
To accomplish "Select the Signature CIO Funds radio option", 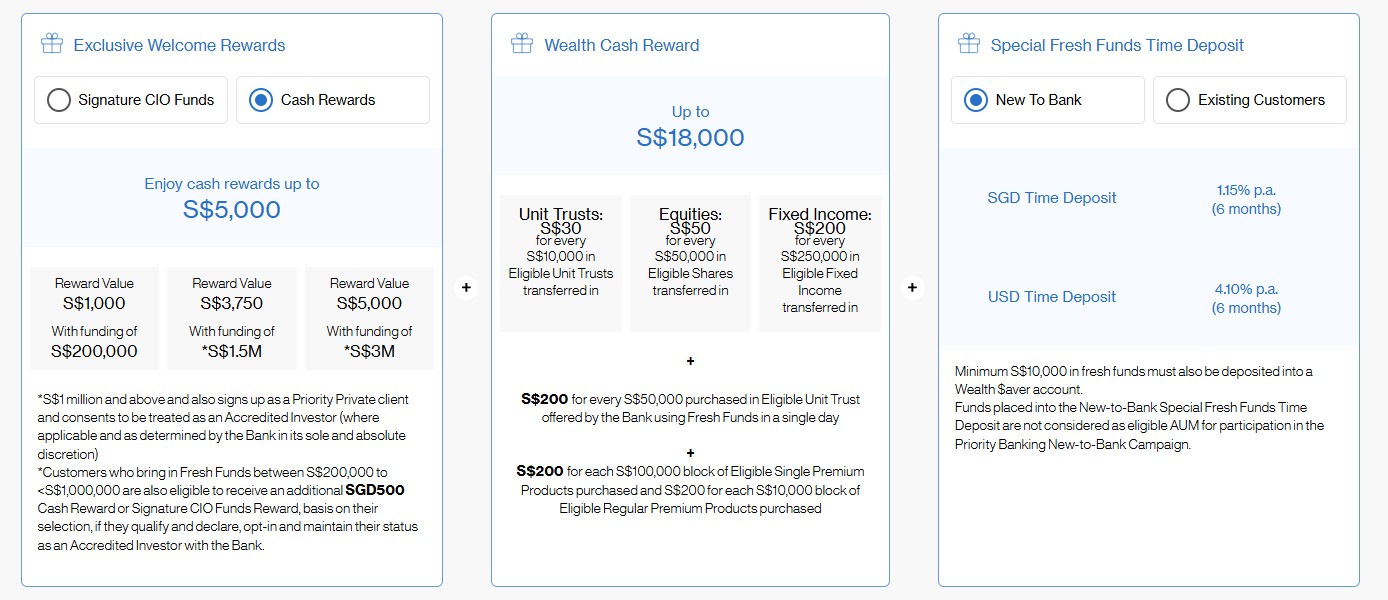I will (x=60, y=100).
